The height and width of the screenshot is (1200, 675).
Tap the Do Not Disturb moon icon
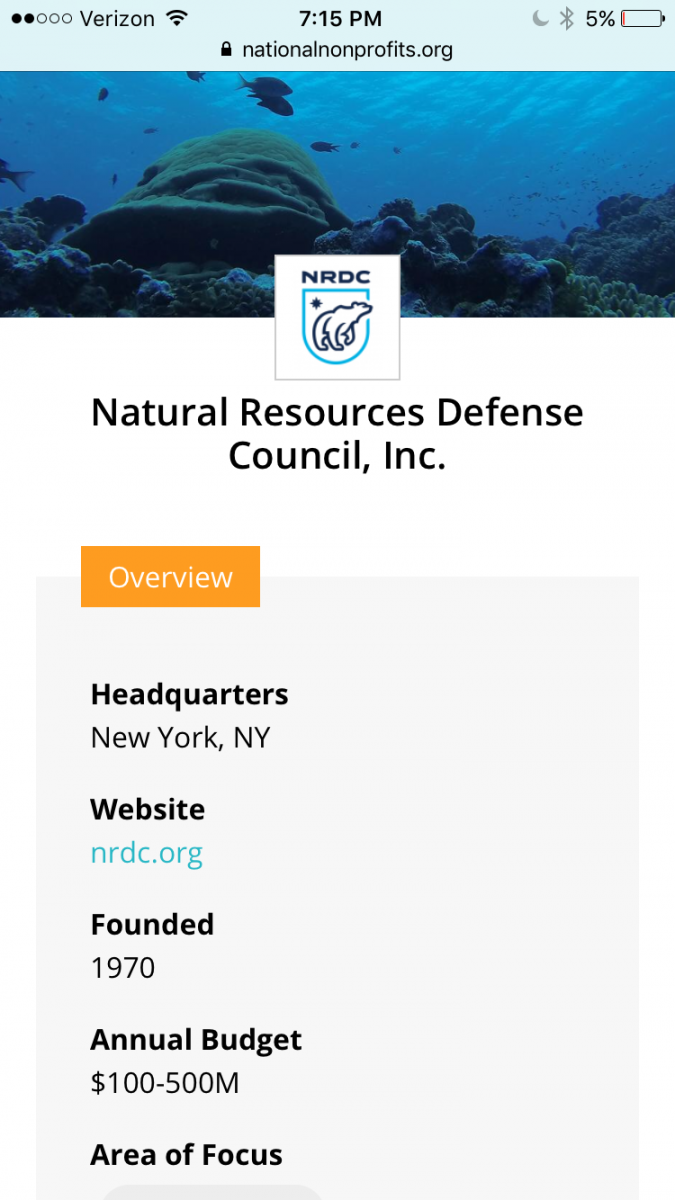[541, 18]
